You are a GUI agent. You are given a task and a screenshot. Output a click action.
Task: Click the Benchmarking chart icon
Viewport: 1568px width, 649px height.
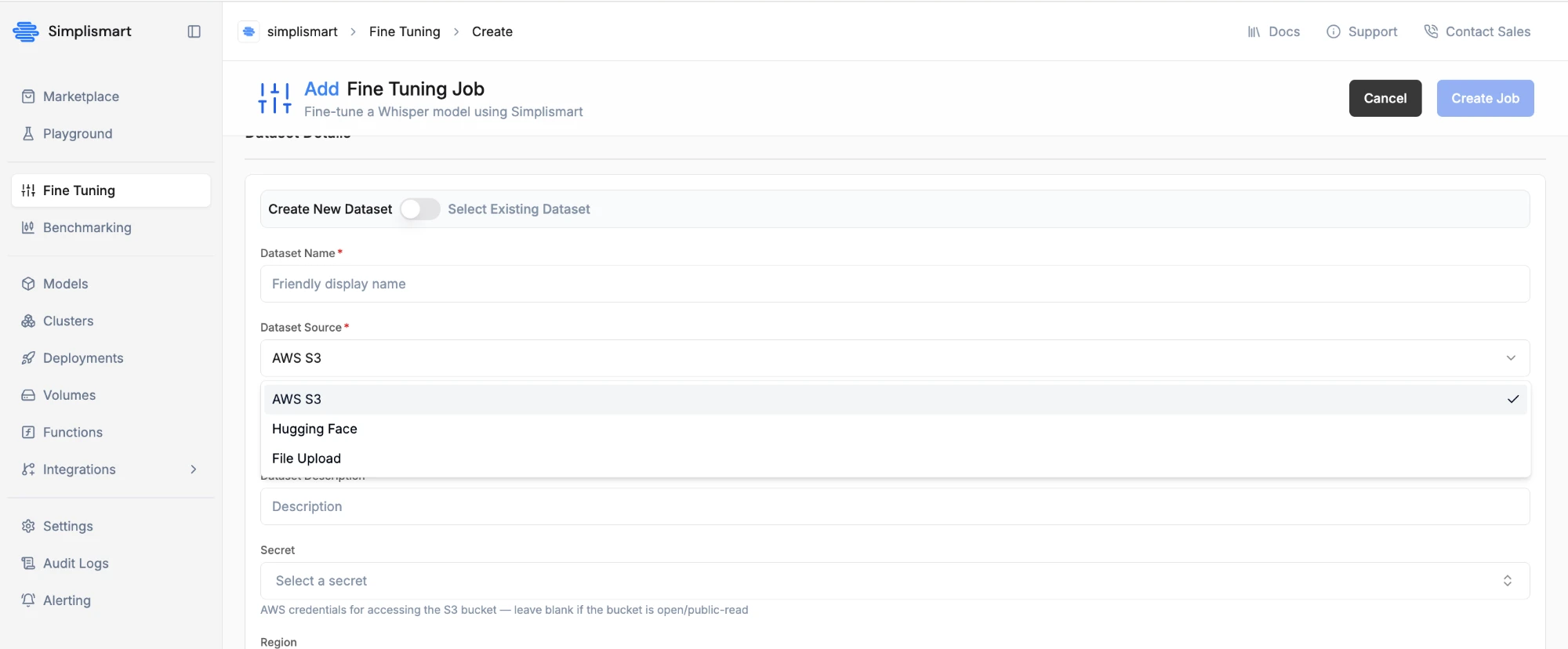click(28, 227)
